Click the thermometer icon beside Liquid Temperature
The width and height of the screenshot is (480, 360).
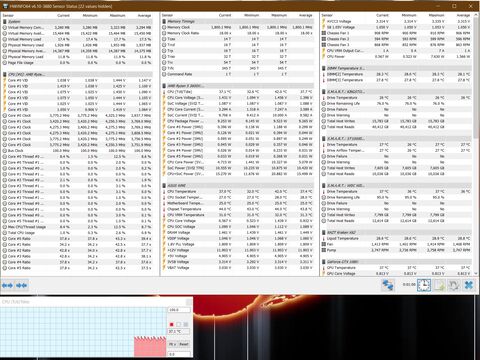(x=324, y=238)
